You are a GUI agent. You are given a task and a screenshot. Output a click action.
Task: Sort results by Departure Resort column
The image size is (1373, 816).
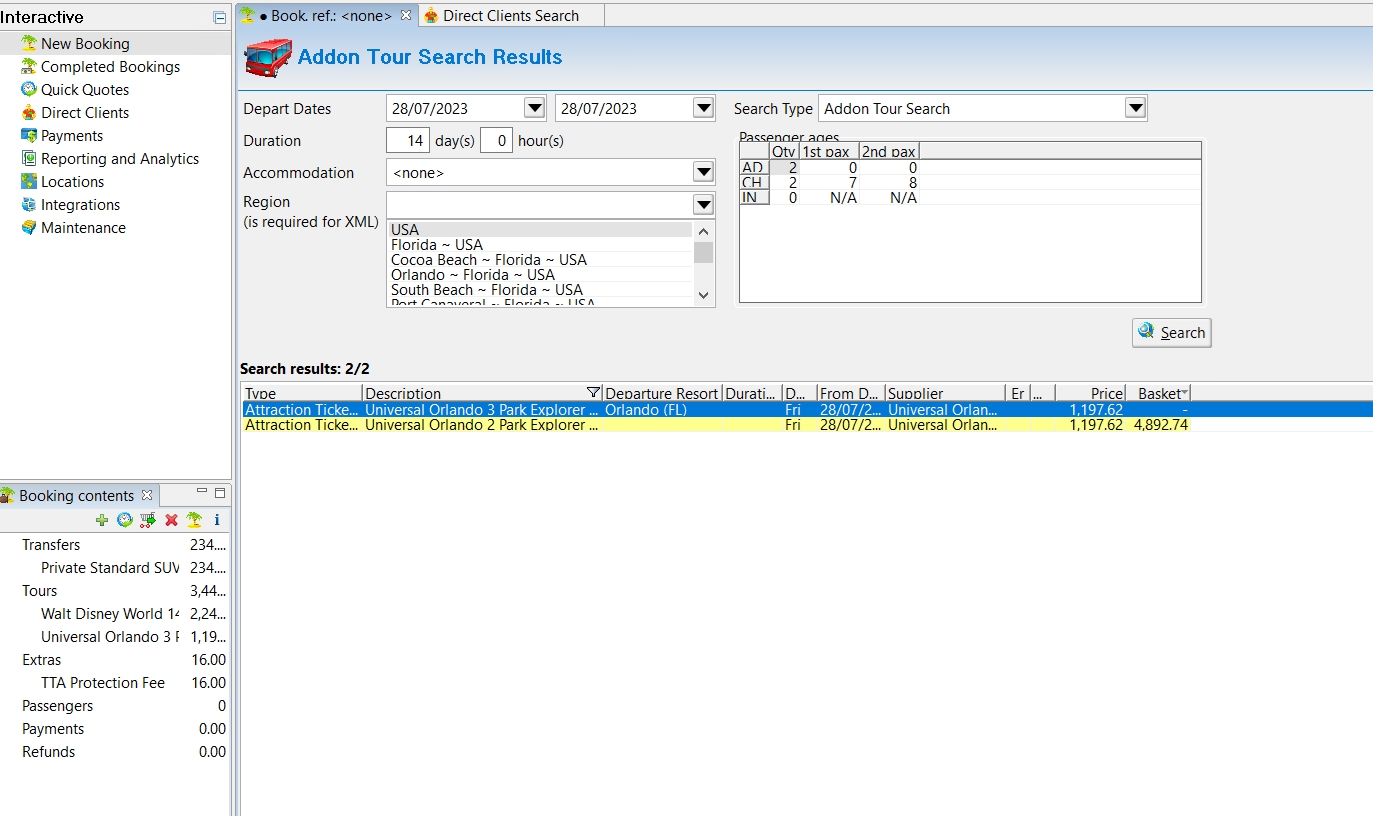click(662, 393)
